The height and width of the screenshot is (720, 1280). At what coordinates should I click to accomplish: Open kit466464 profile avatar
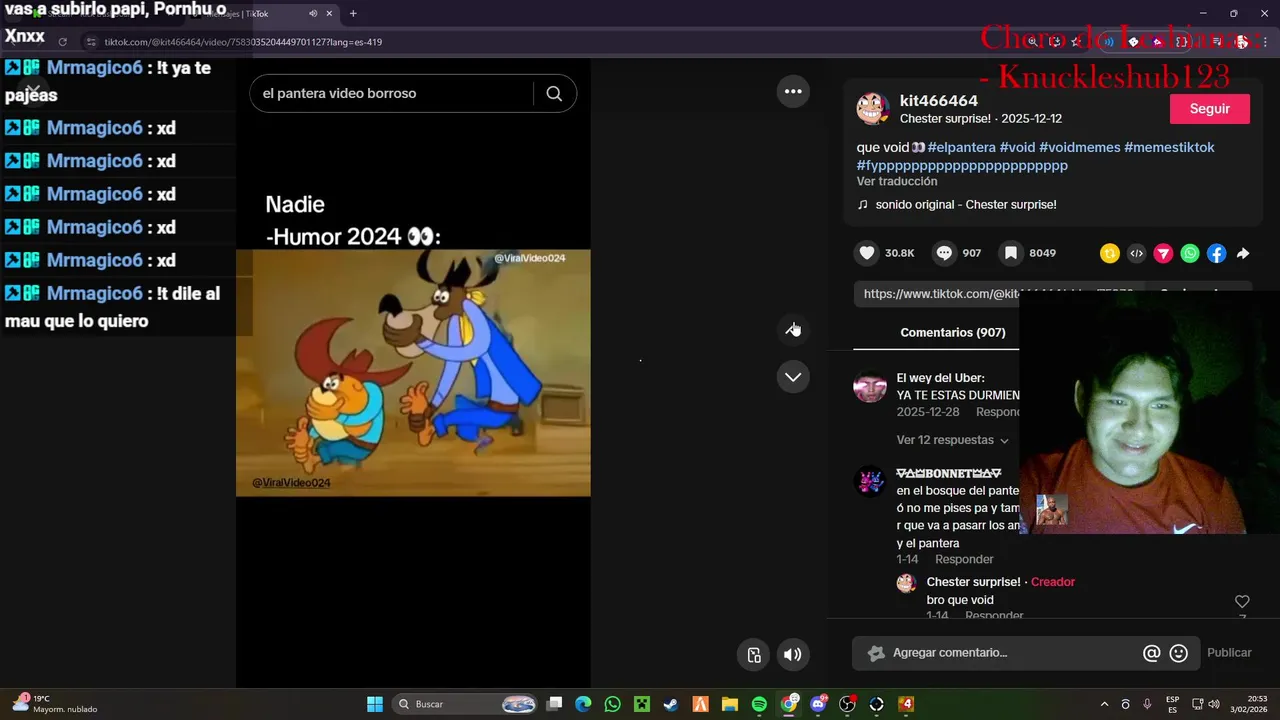point(873,108)
